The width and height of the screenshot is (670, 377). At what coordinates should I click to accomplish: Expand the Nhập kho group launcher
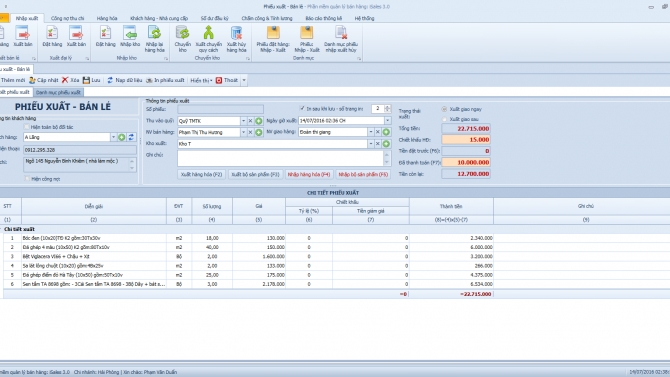[166, 59]
